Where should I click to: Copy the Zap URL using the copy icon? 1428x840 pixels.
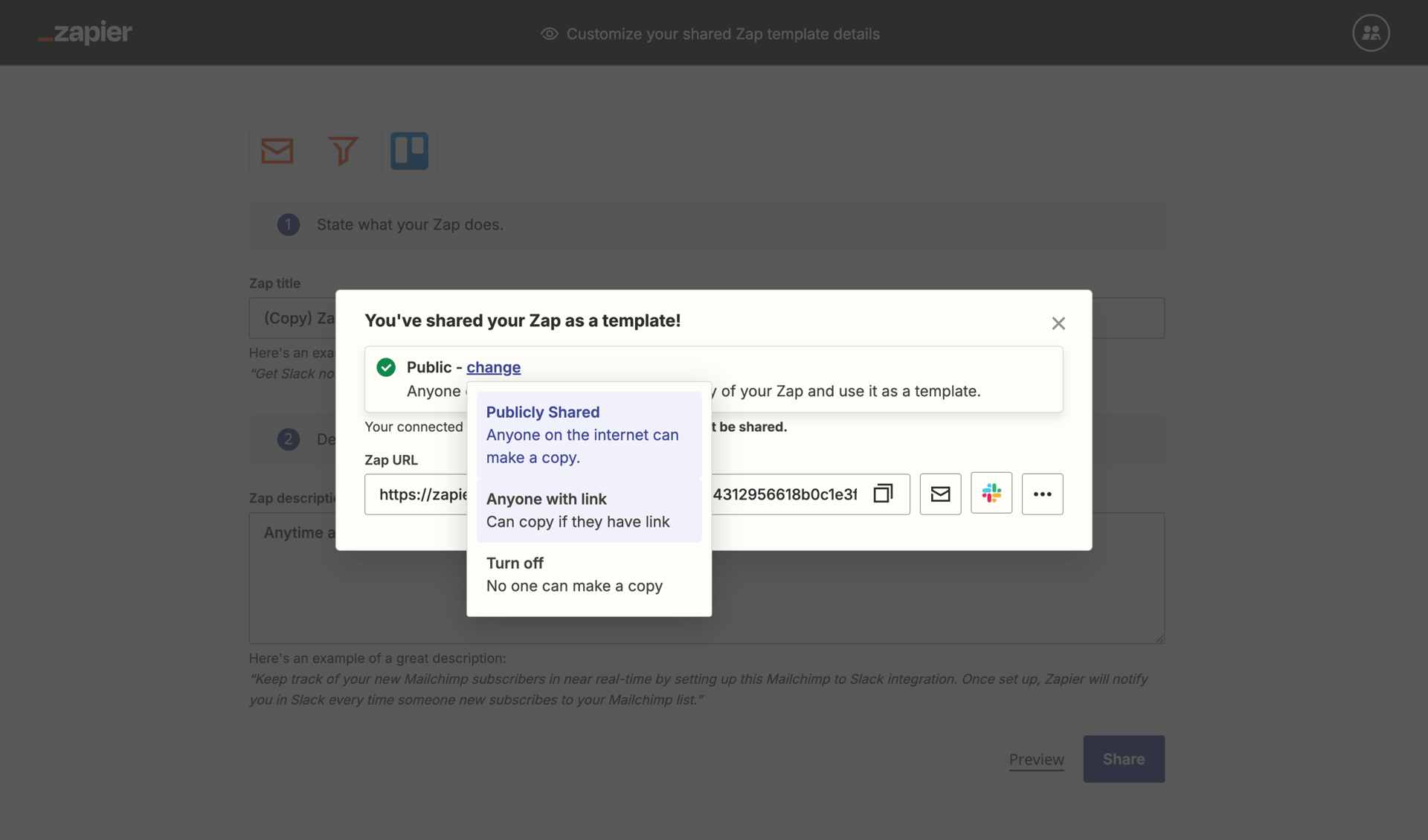[x=883, y=494]
